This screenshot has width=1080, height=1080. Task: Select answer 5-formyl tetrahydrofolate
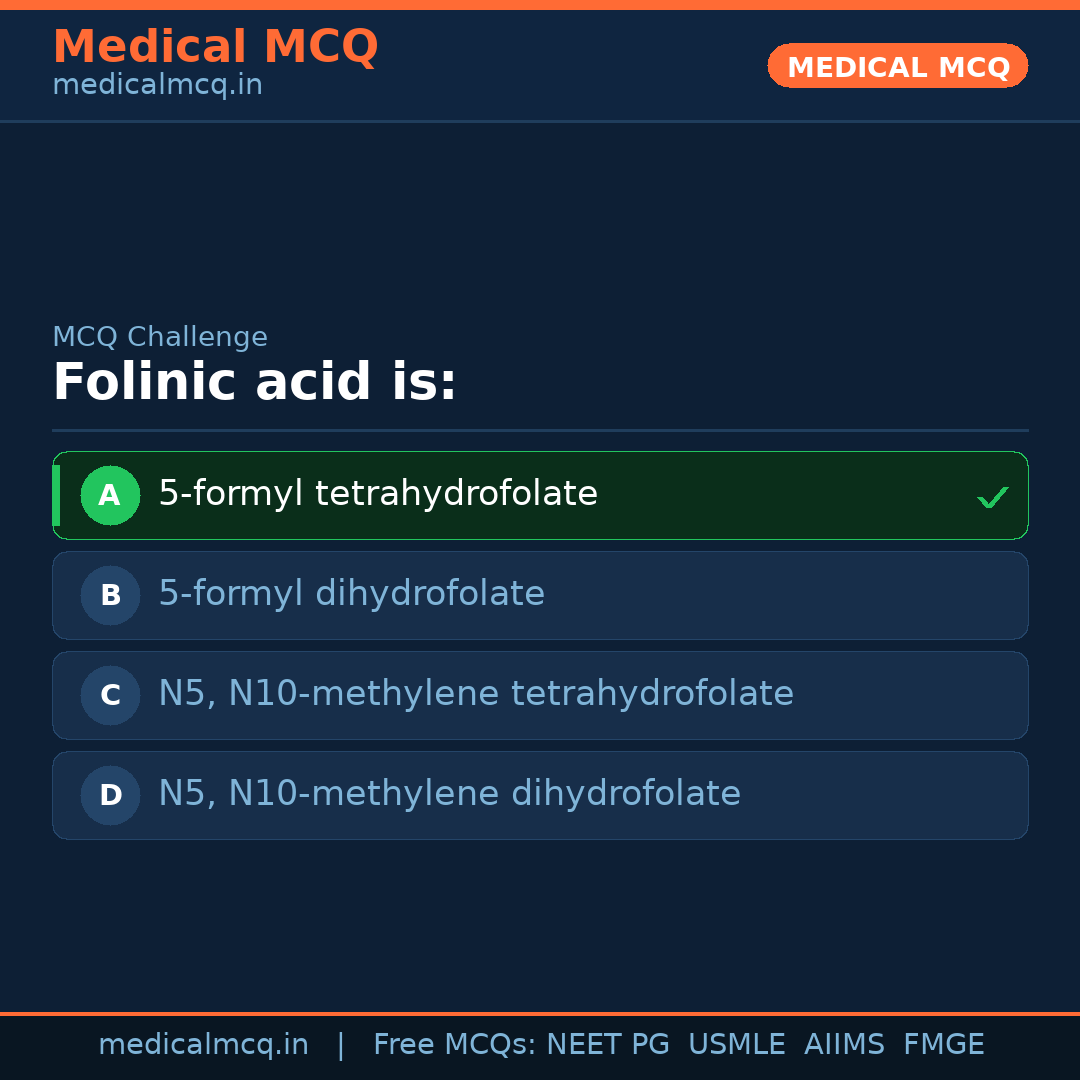(378, 494)
